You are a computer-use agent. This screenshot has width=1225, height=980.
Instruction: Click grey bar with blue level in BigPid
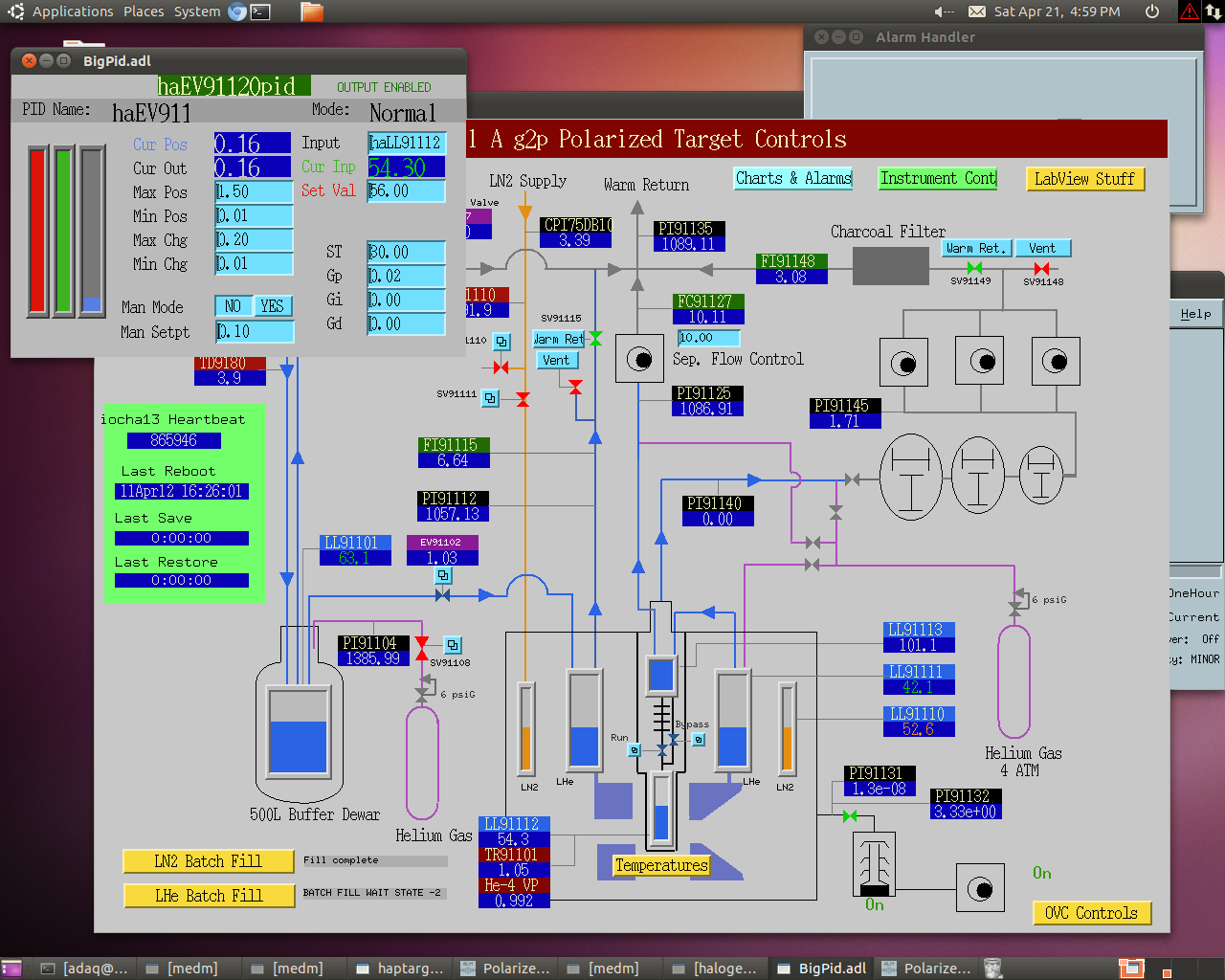coord(92,230)
